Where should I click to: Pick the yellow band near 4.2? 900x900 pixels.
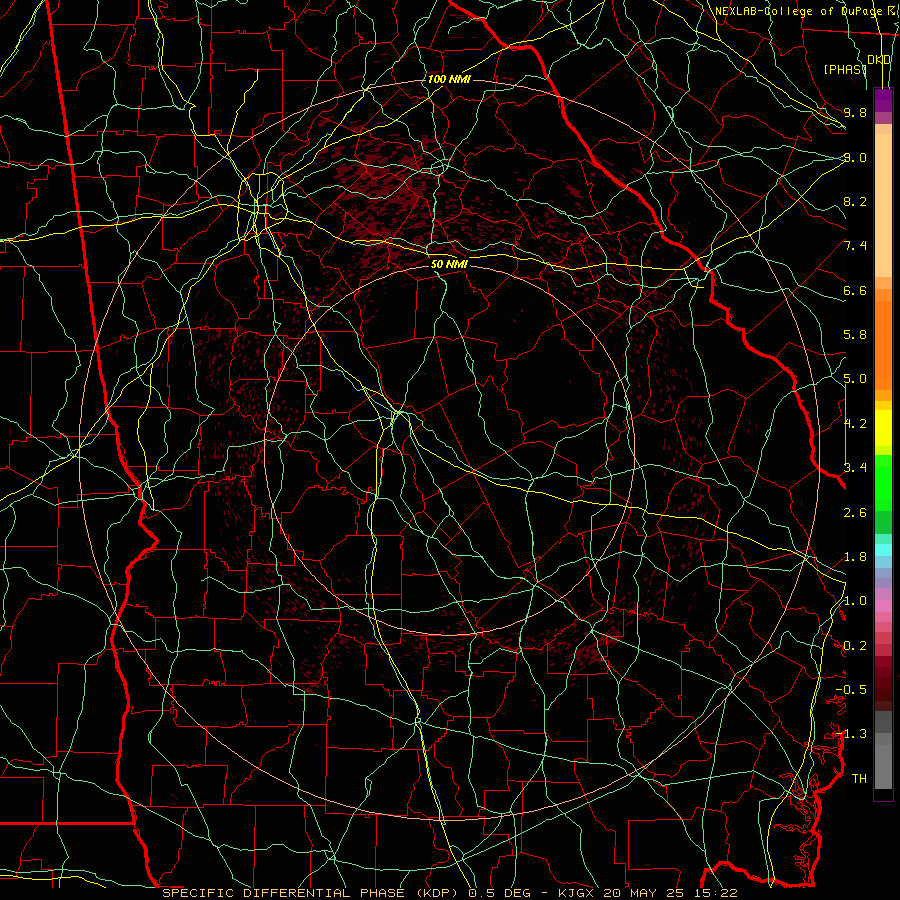click(x=883, y=428)
